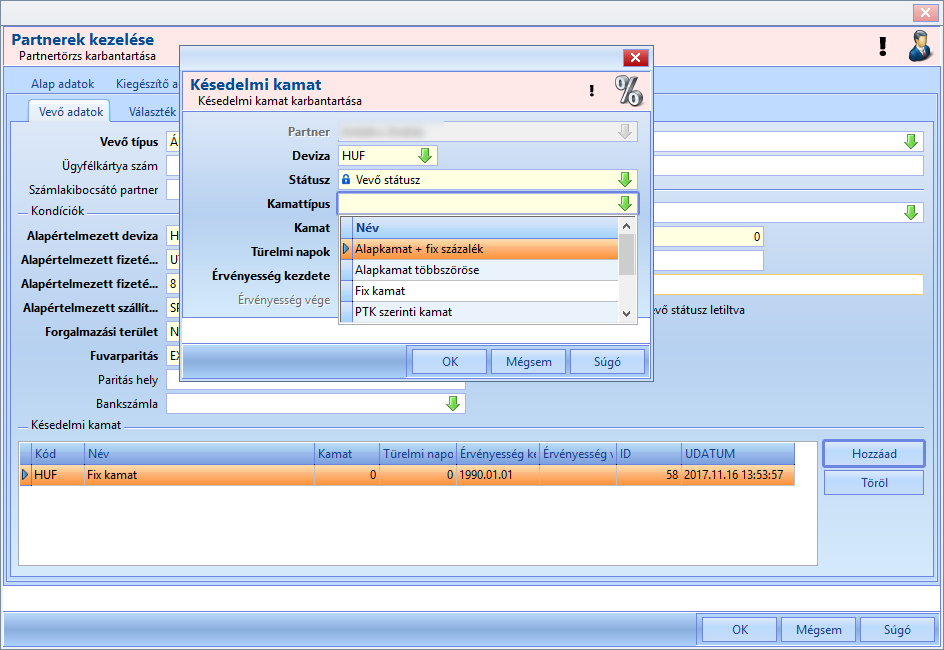Select the HUF Fix kamat table row
This screenshot has height=650, width=944.
pyautogui.click(x=407, y=475)
